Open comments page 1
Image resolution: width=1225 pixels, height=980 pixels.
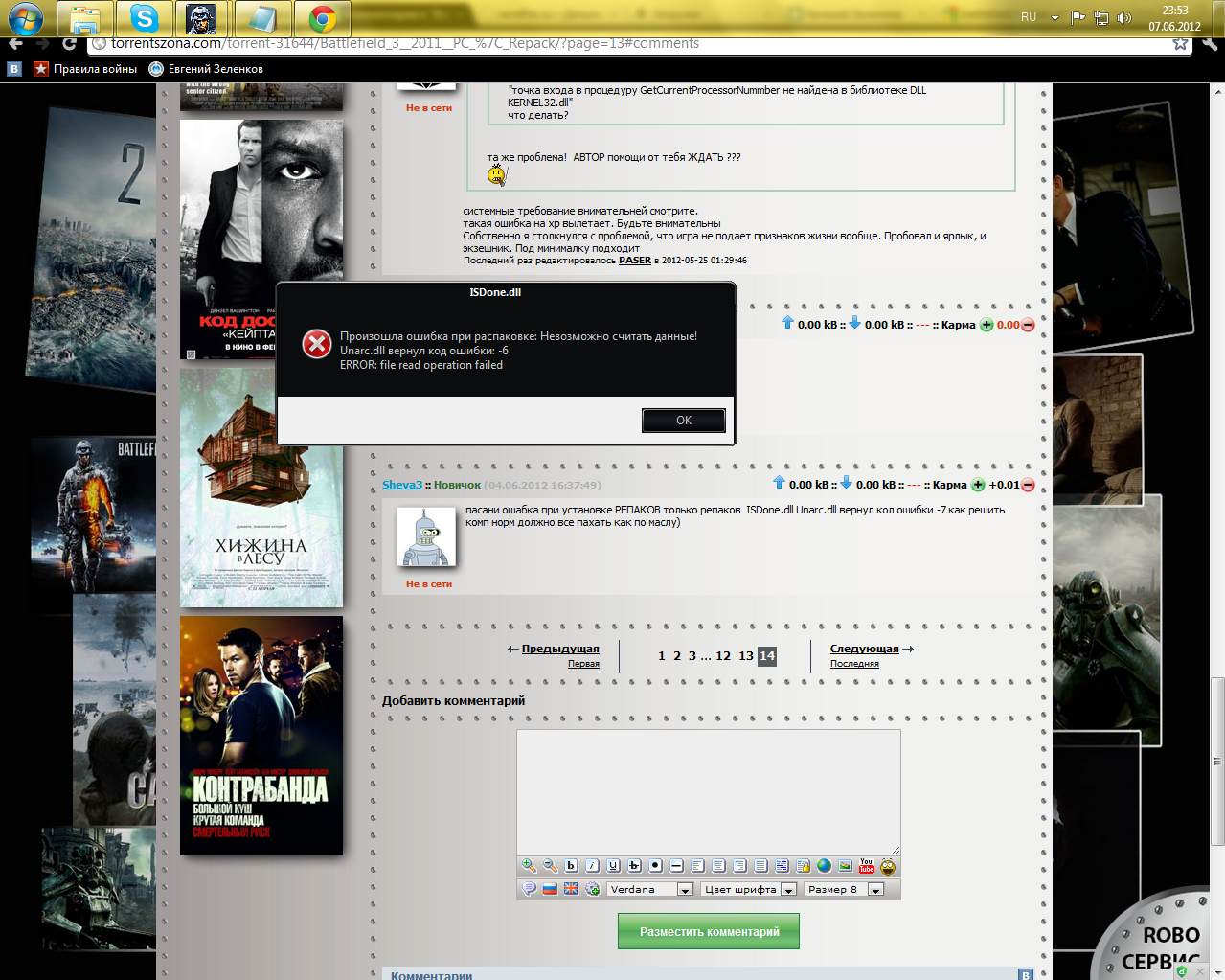(662, 656)
